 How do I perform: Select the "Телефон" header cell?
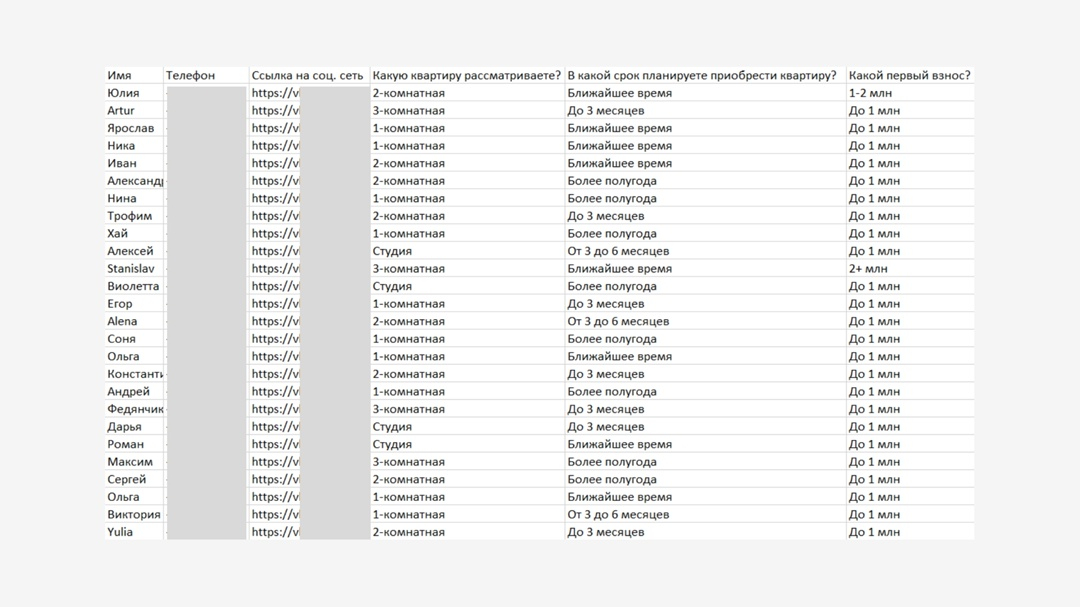coord(191,76)
